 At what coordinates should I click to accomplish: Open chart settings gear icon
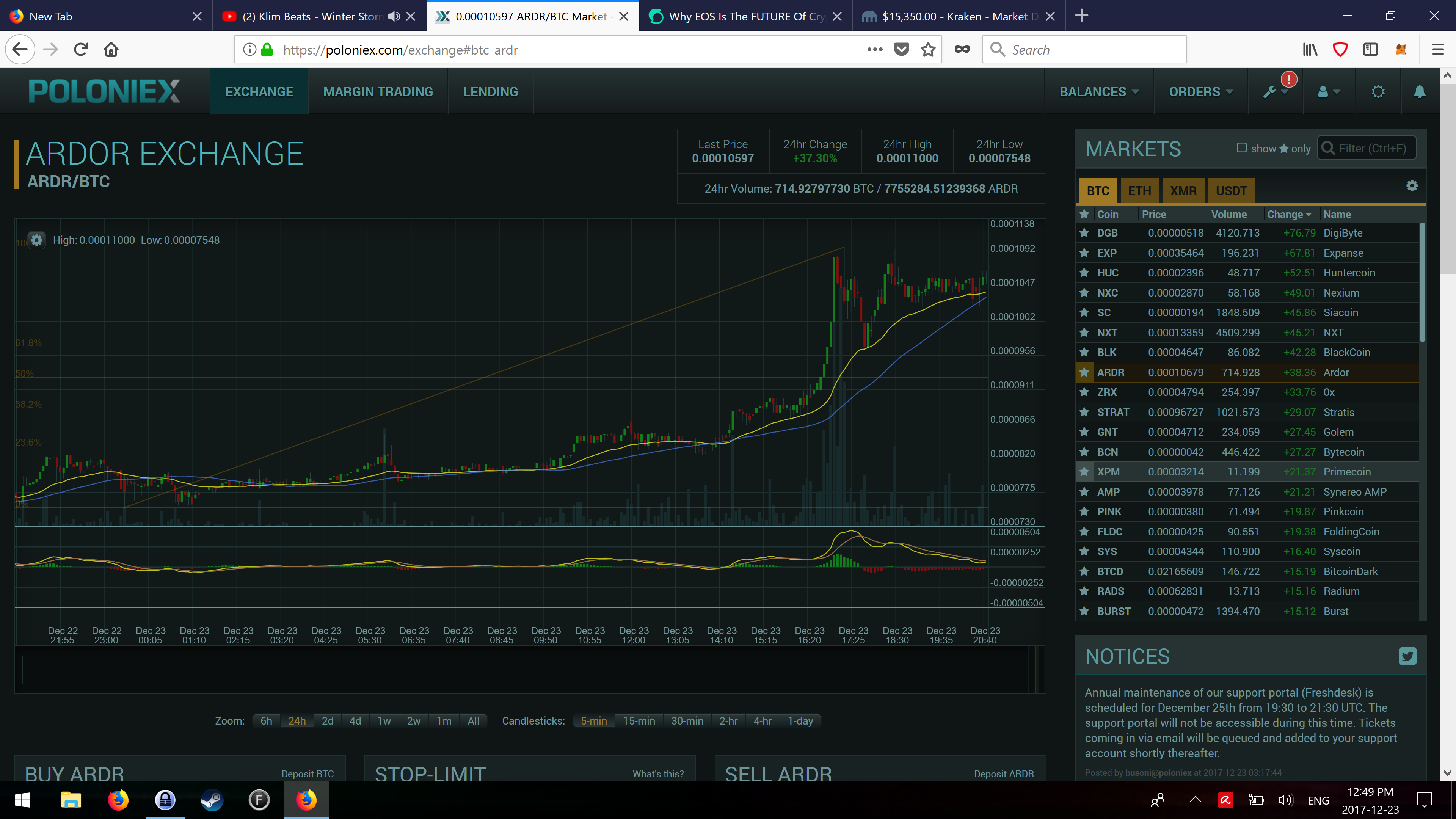pyautogui.click(x=37, y=240)
